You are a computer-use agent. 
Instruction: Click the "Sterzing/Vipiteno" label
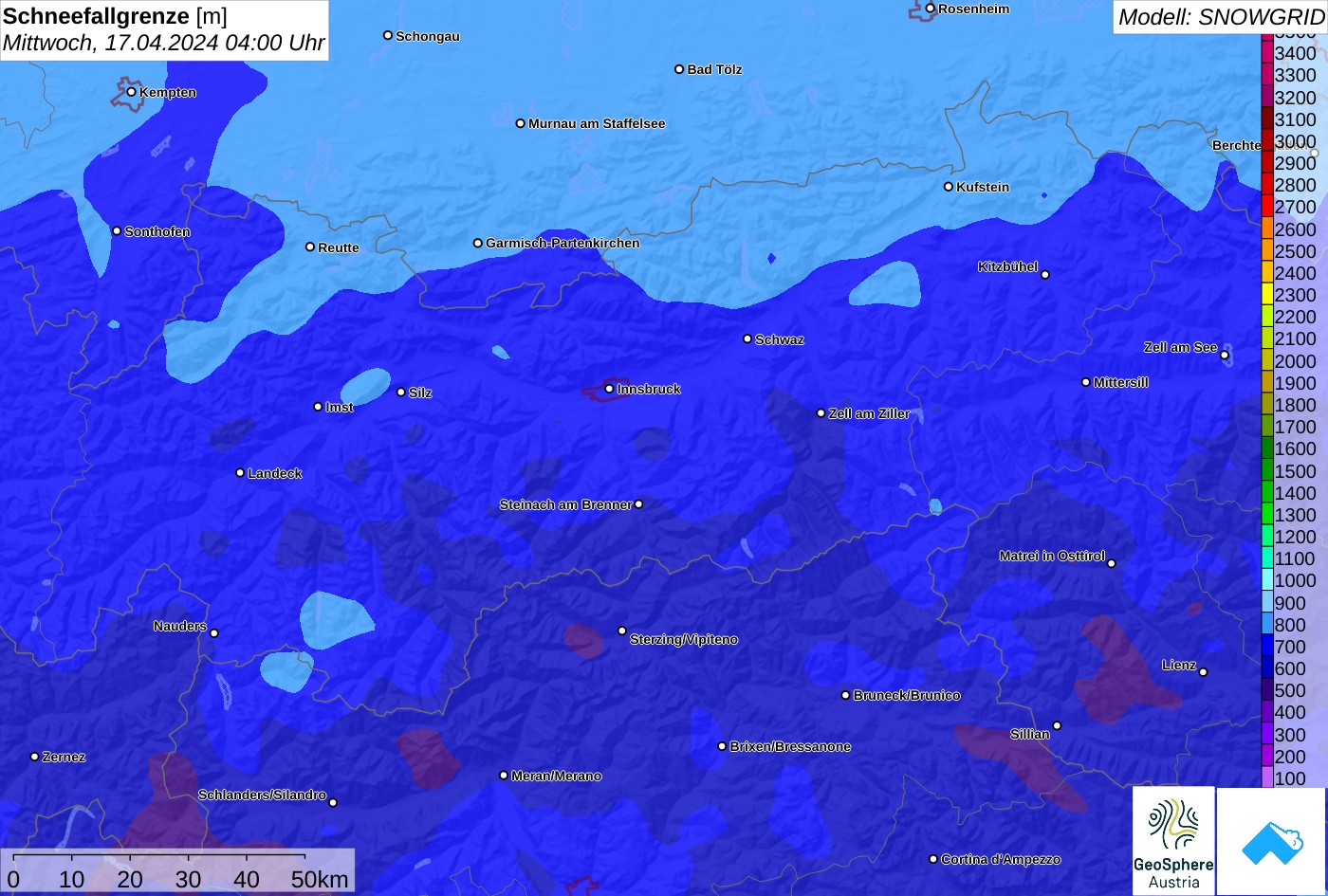(684, 639)
